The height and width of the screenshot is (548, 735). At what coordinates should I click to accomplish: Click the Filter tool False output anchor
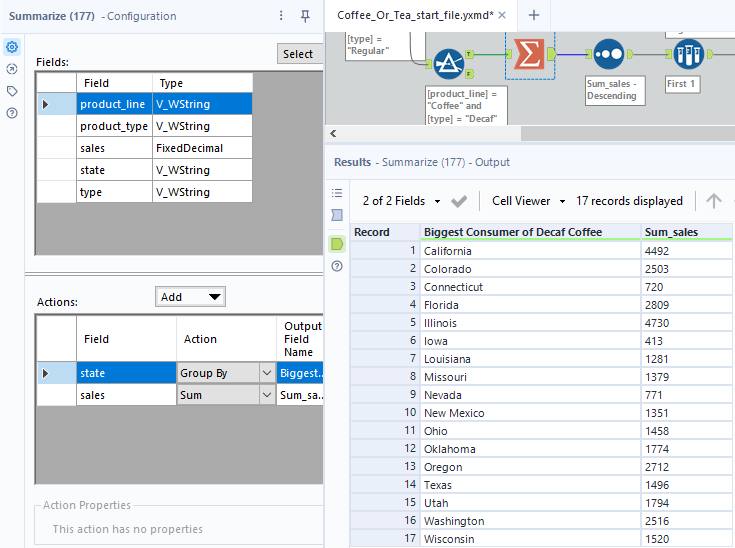469,74
